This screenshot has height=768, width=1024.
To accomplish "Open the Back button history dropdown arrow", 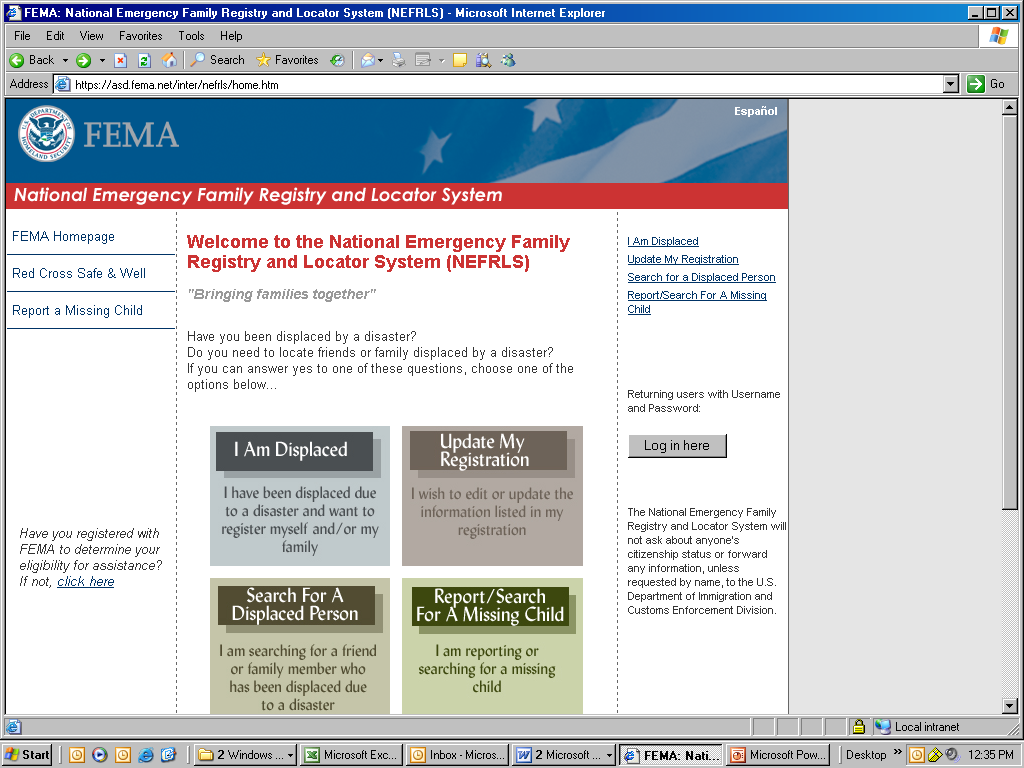I will click(x=65, y=60).
